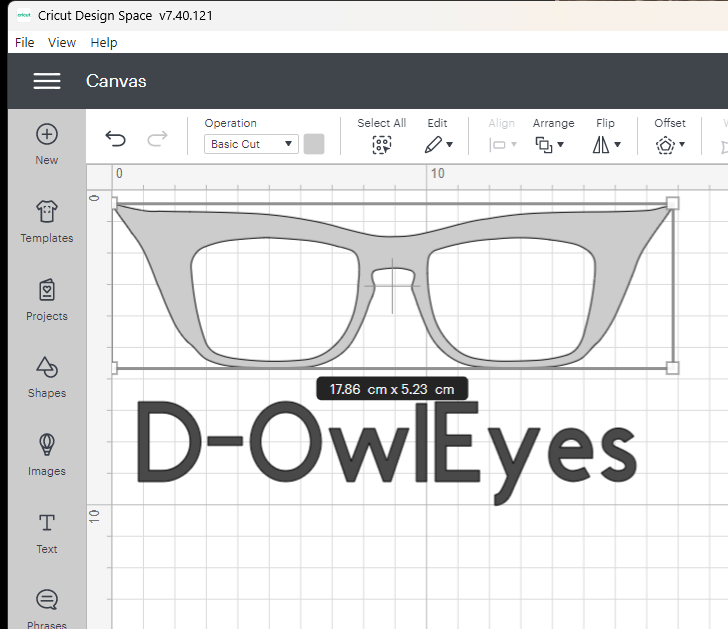Click the Select All icon
The height and width of the screenshot is (629, 728).
381,145
